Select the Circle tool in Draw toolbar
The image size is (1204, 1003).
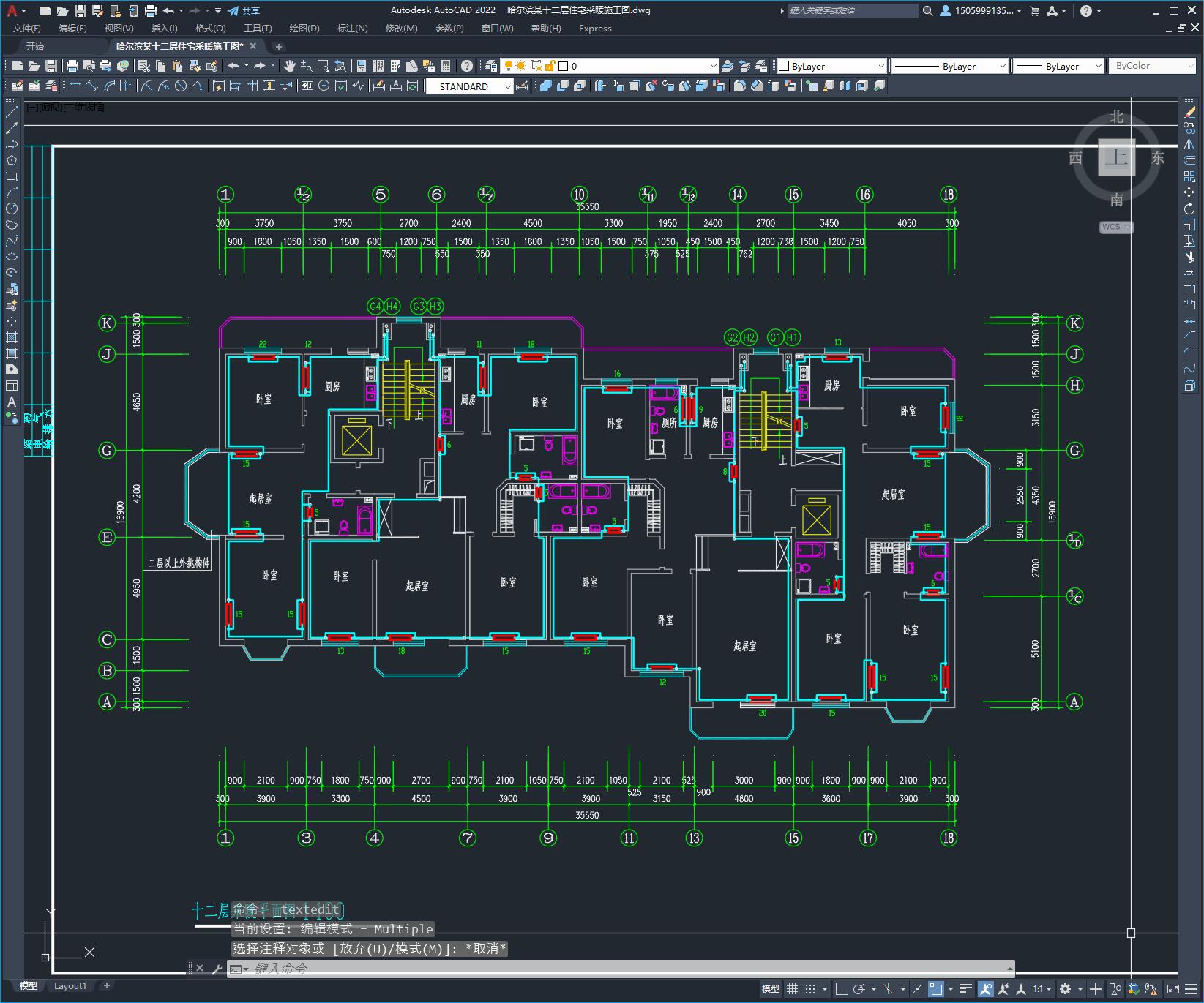pyautogui.click(x=12, y=209)
